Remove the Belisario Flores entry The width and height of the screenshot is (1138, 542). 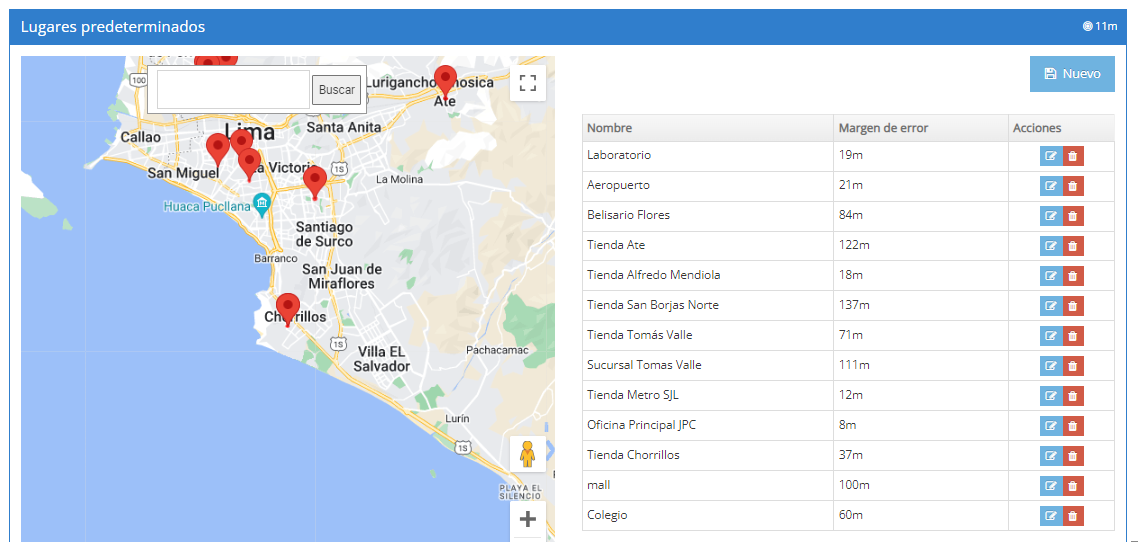pos(1073,216)
